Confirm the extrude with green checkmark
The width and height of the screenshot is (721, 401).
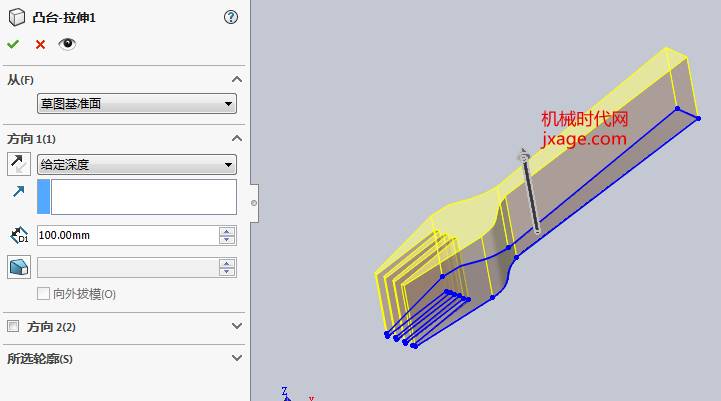pos(13,44)
